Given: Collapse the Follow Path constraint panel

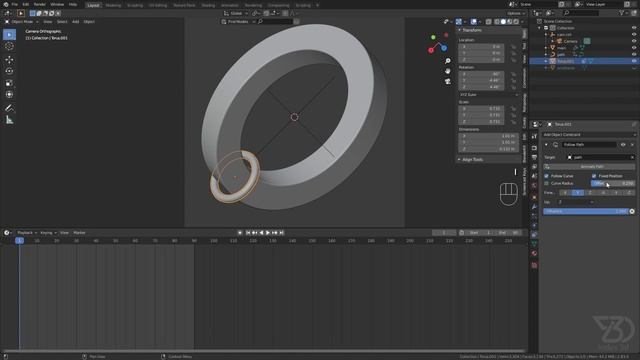Looking at the screenshot, I should pyautogui.click(x=546, y=144).
